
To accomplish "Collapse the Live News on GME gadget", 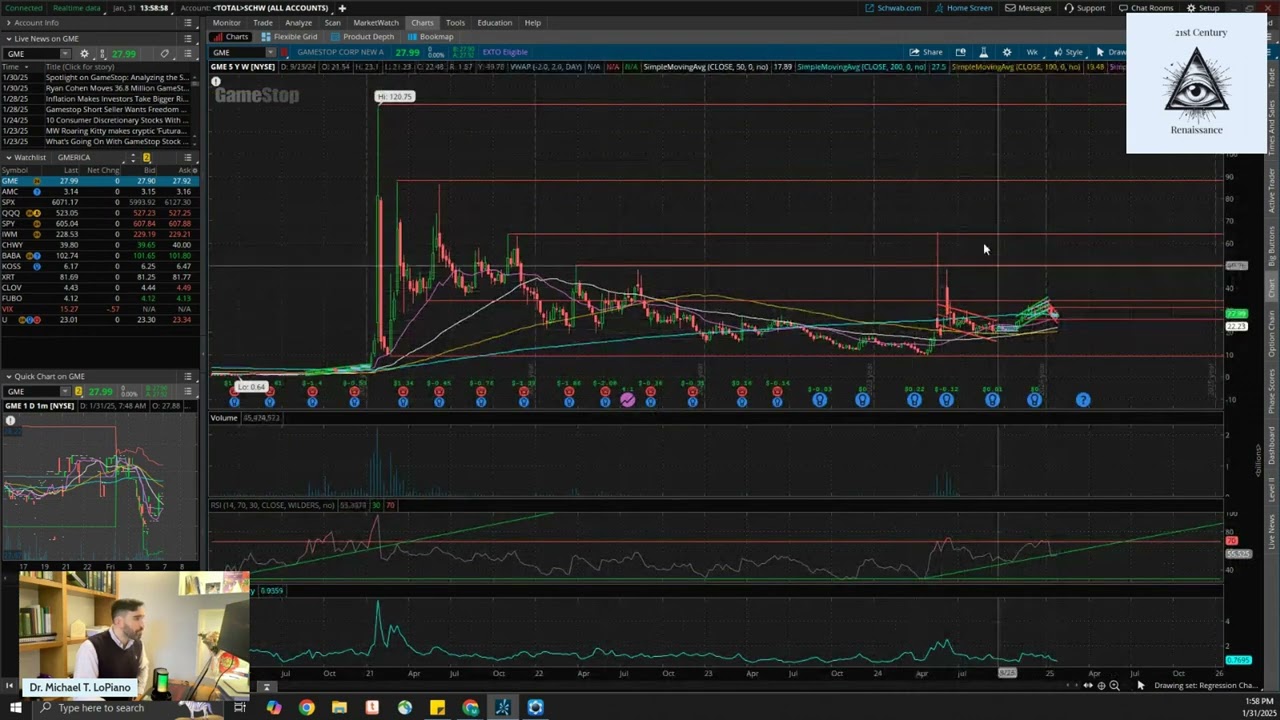I will pyautogui.click(x=8, y=38).
